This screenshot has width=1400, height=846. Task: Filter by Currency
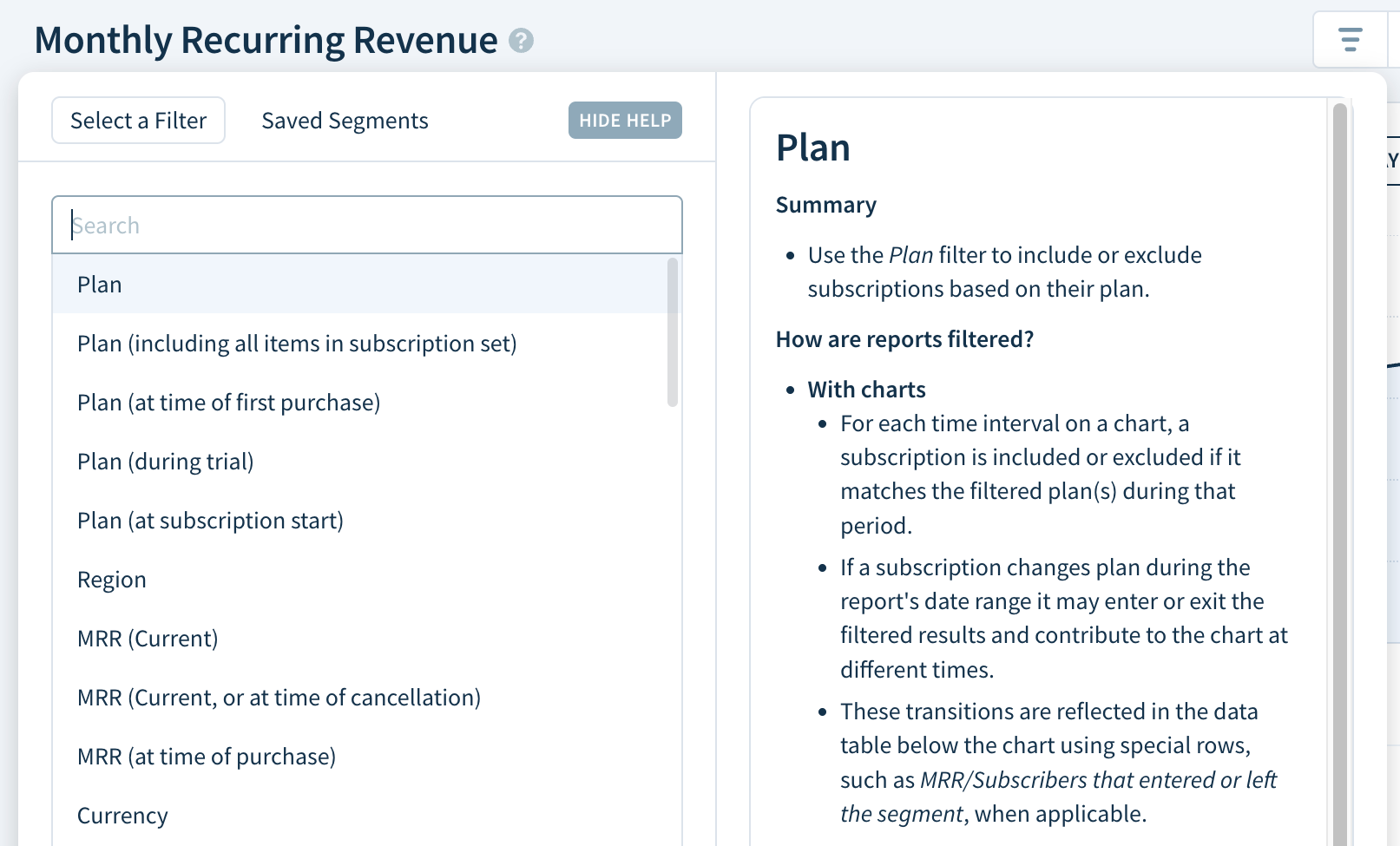point(122,815)
